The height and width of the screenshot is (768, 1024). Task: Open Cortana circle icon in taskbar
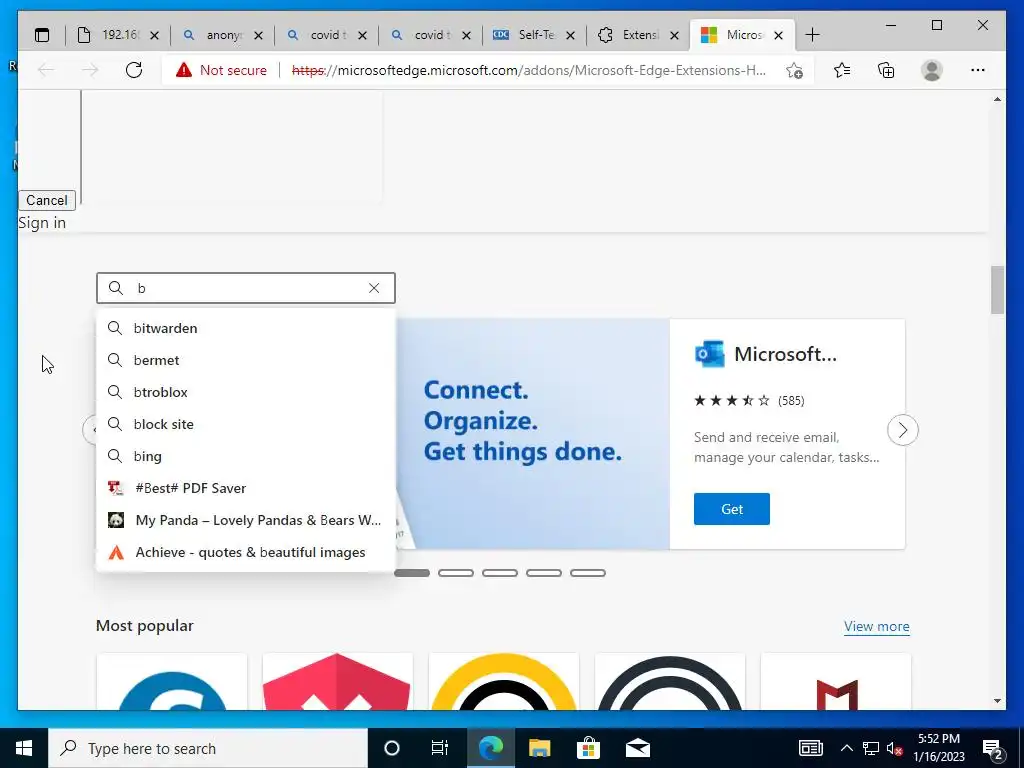point(391,748)
